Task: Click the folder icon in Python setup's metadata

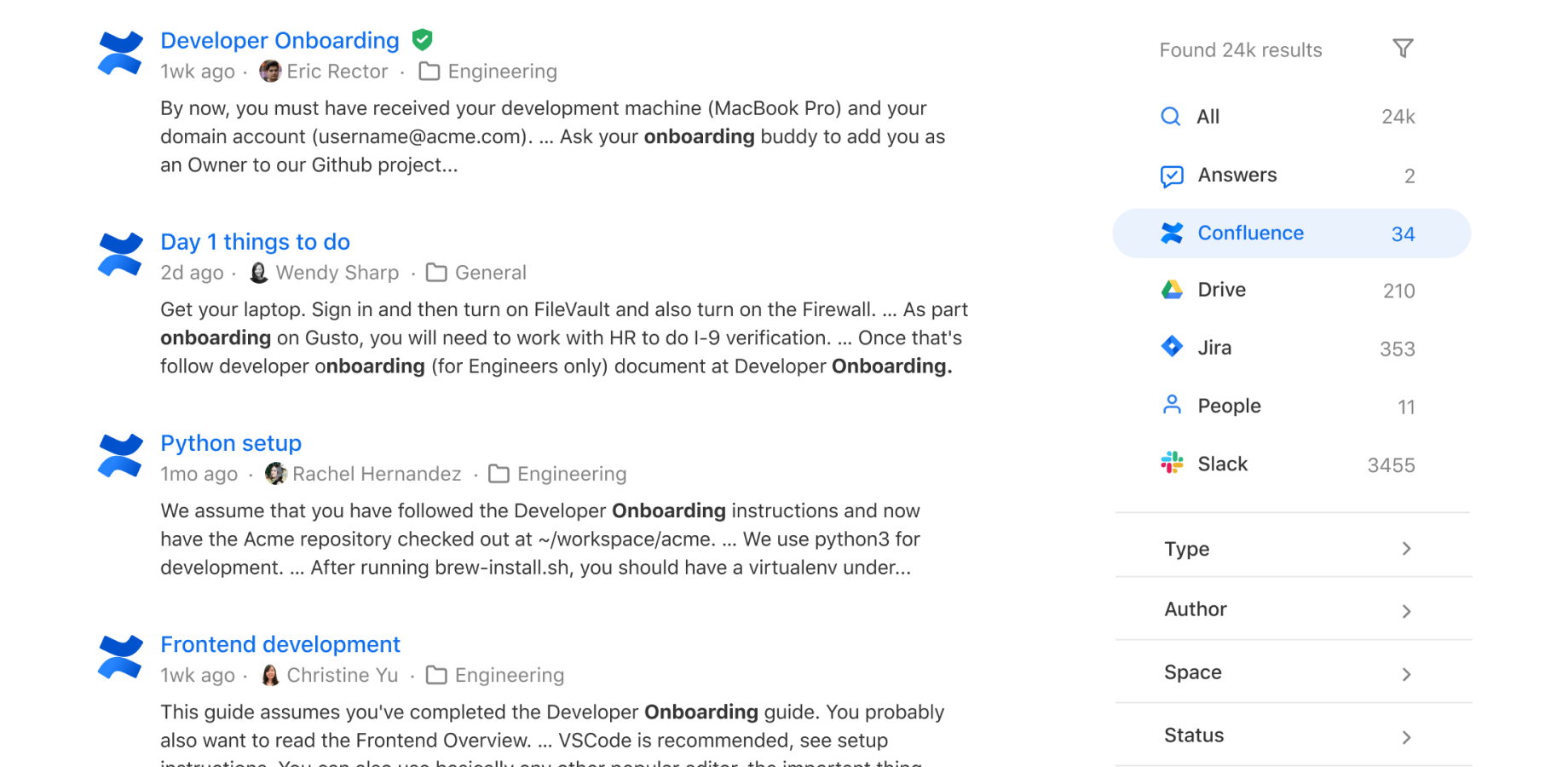Action: pyautogui.click(x=499, y=474)
